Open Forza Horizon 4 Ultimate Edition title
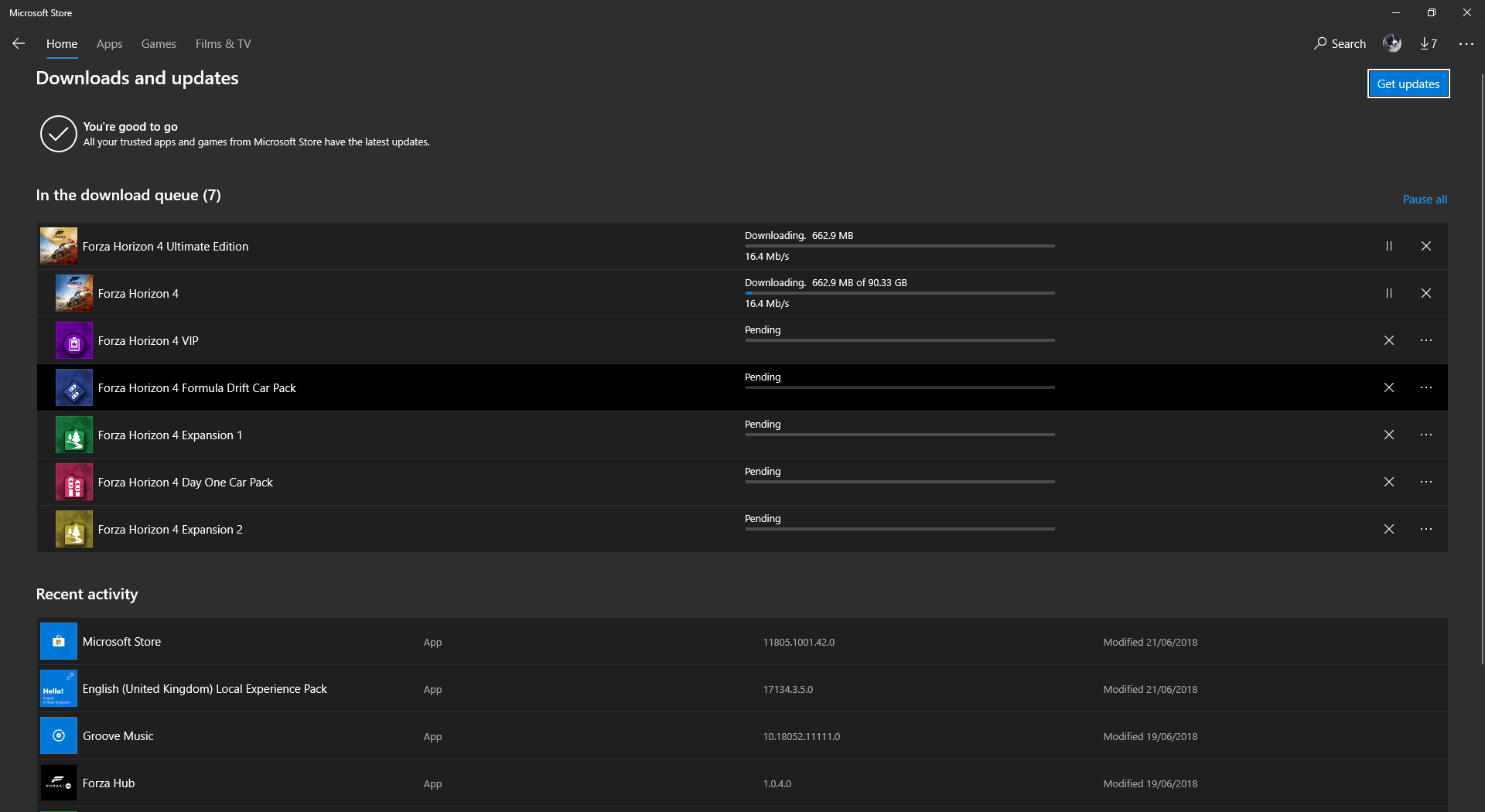Viewport: 1485px width, 812px height. point(166,246)
